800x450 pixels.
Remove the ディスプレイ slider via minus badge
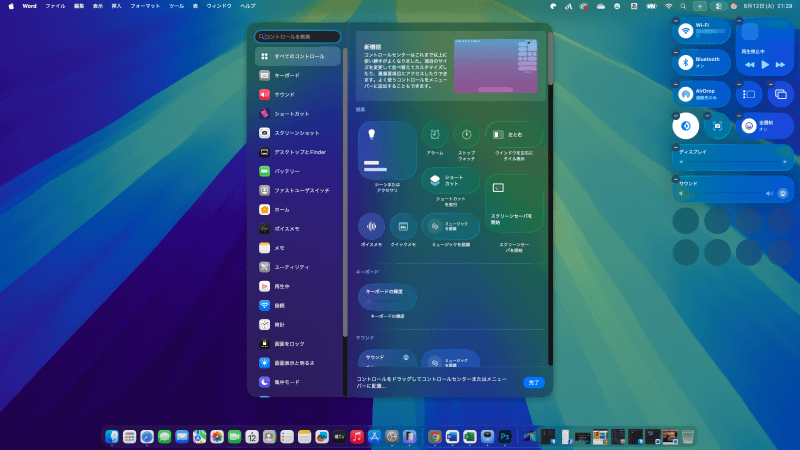[676, 147]
